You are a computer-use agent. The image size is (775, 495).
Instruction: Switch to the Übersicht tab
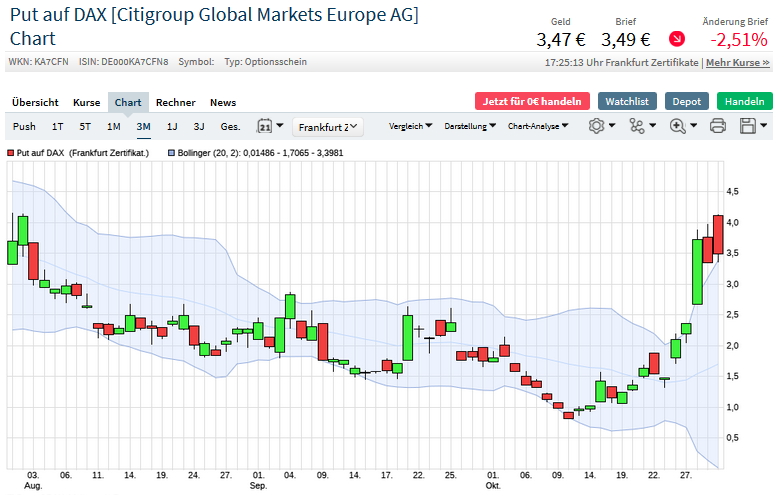(x=35, y=102)
